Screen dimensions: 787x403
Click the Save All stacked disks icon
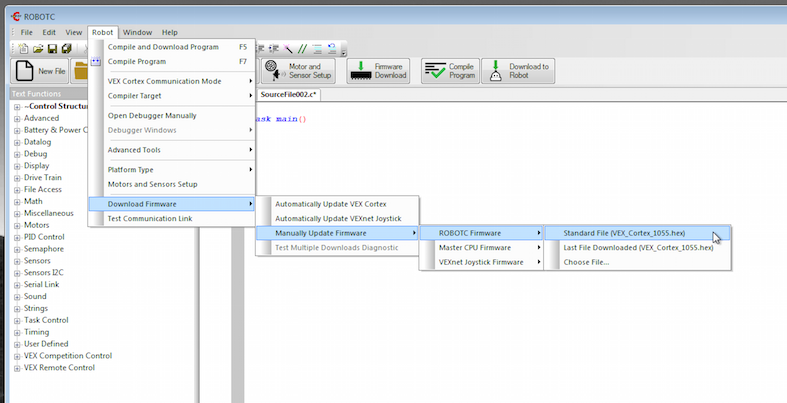tap(66, 49)
